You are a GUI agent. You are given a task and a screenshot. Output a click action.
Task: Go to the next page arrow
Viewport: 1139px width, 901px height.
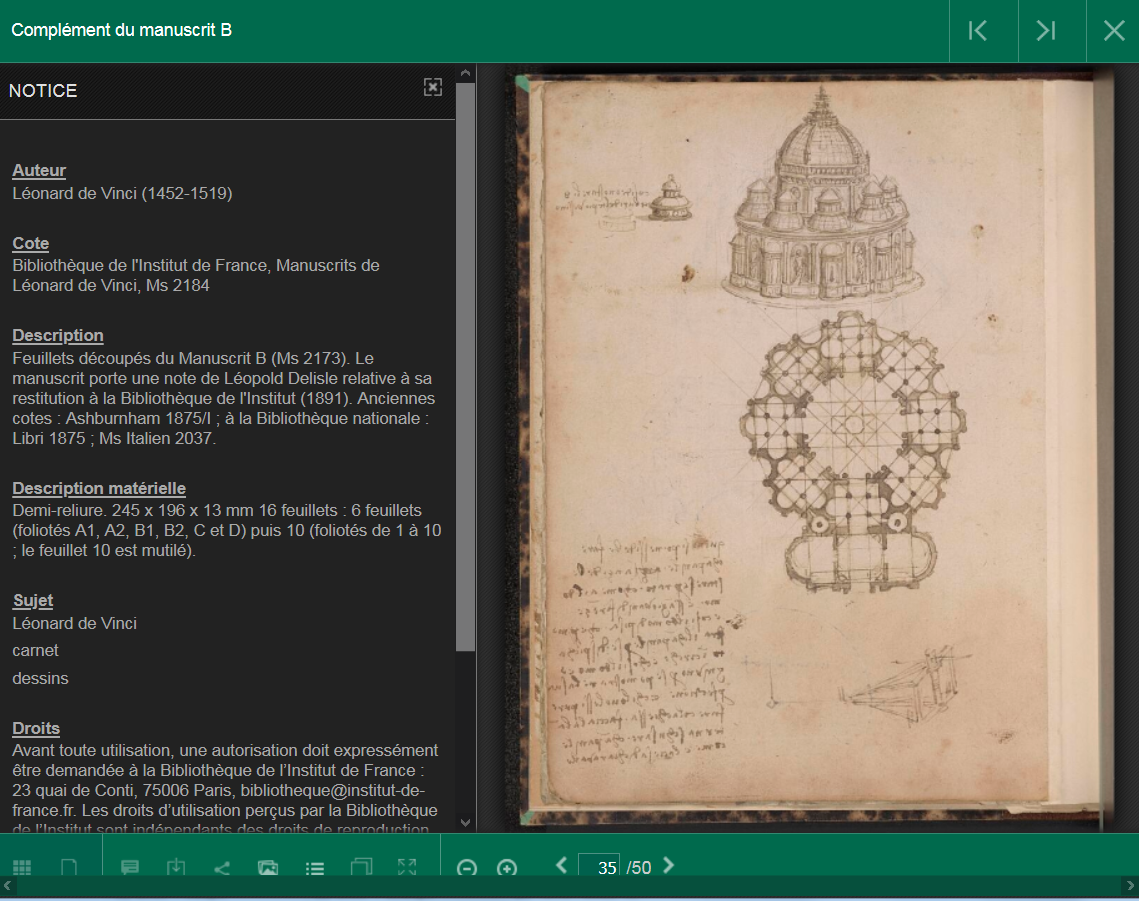tap(669, 865)
